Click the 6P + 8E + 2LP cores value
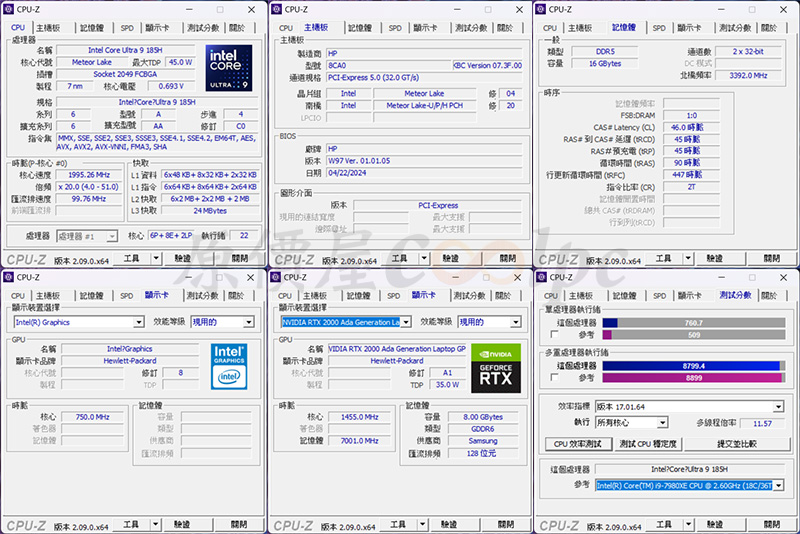Image resolution: width=800 pixels, height=534 pixels. [171, 235]
